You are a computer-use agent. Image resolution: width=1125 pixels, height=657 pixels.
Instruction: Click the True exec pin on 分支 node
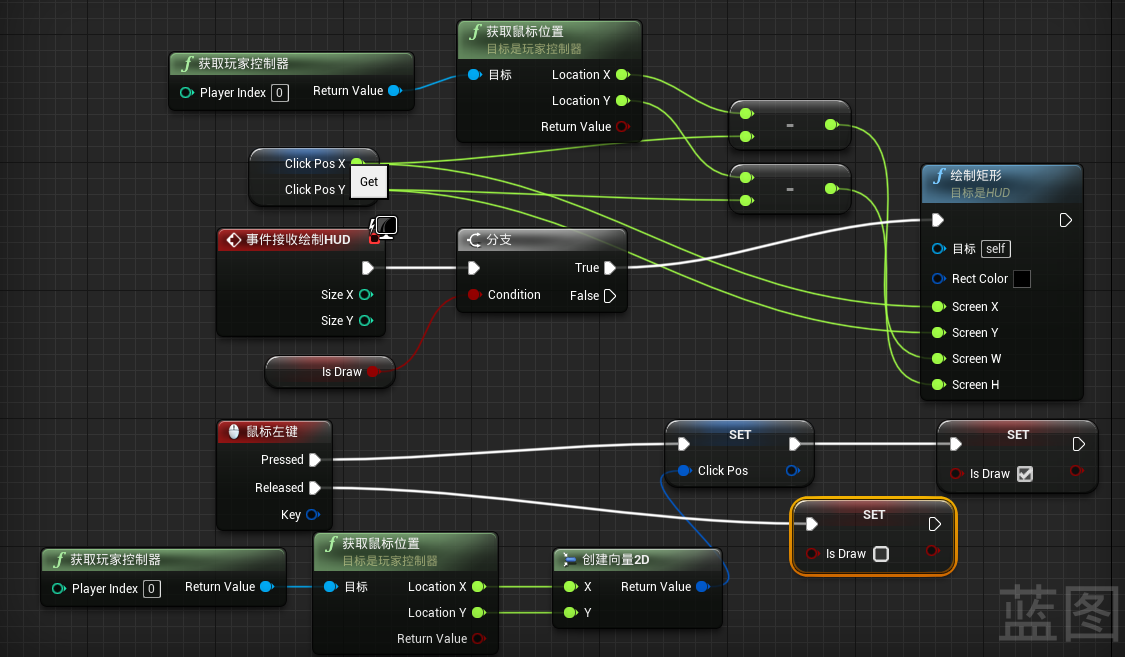coord(610,268)
